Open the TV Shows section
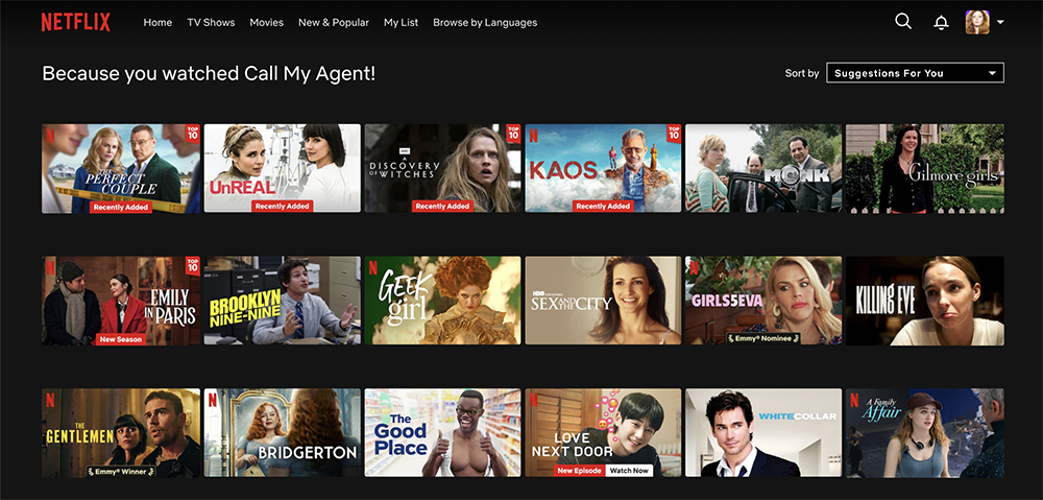This screenshot has height=500, width=1043. [211, 22]
